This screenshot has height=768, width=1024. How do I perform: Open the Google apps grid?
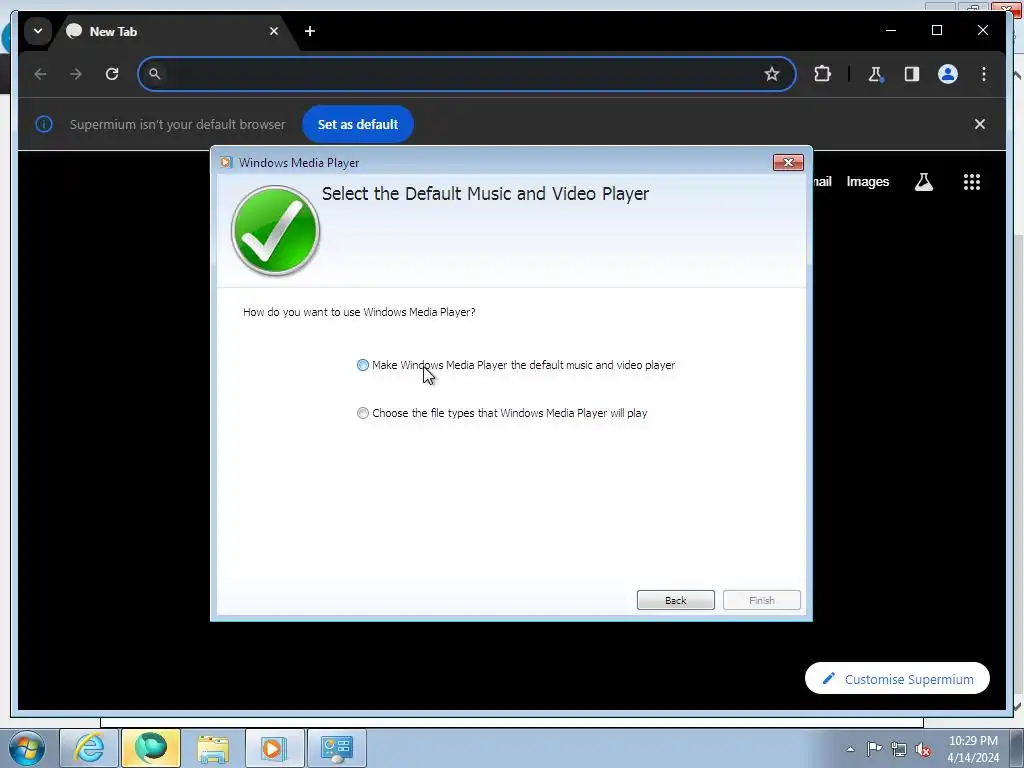click(x=972, y=182)
